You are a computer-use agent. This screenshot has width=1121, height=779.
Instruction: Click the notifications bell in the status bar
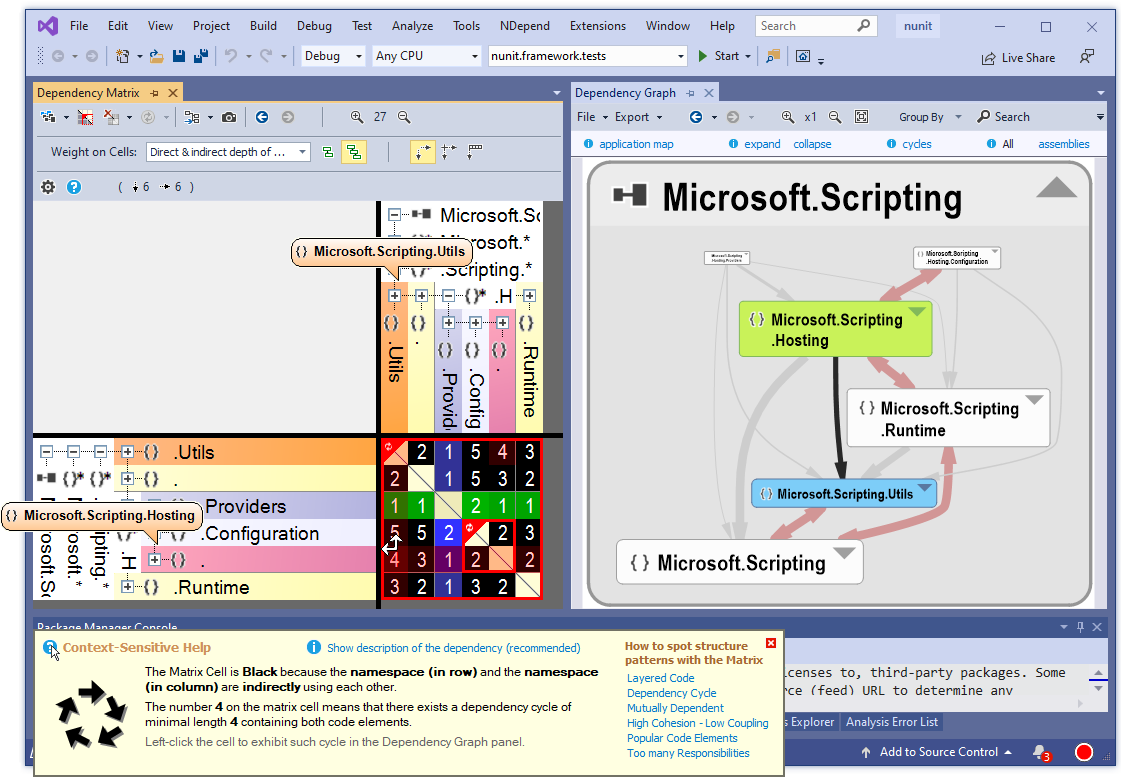(1041, 752)
